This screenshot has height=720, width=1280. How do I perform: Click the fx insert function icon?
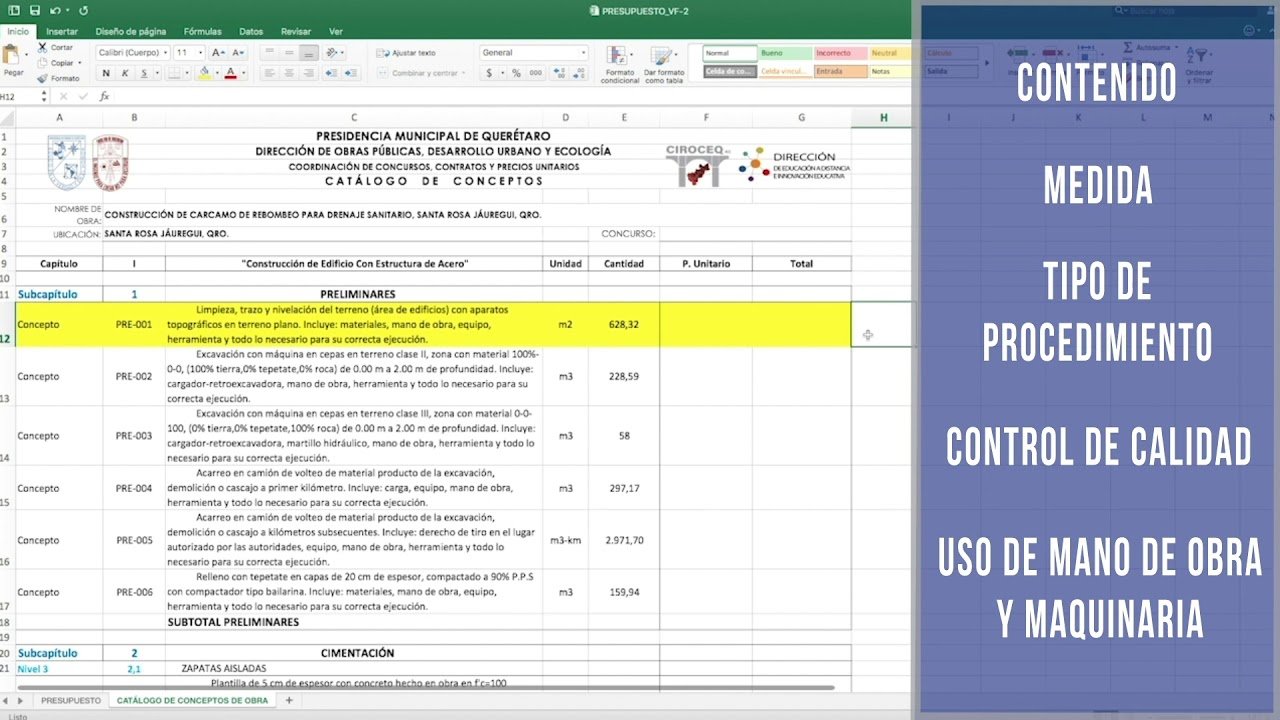(x=104, y=97)
